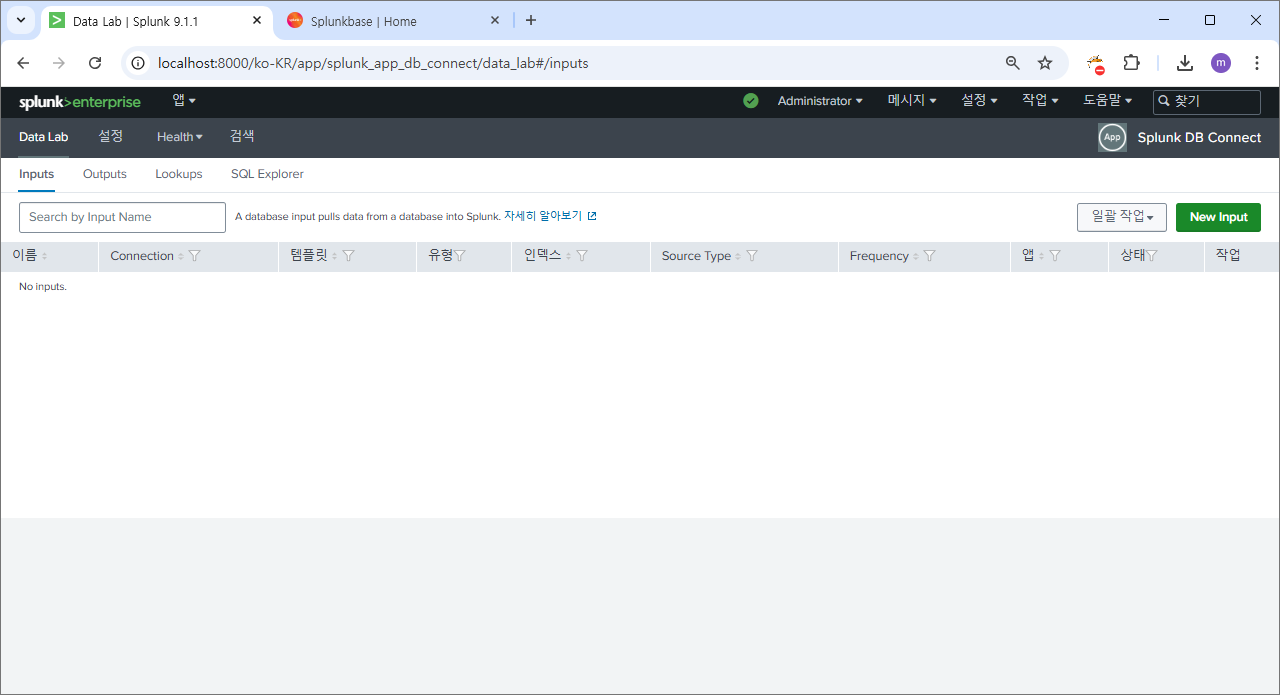Click the 인덱스 column header

point(543,255)
